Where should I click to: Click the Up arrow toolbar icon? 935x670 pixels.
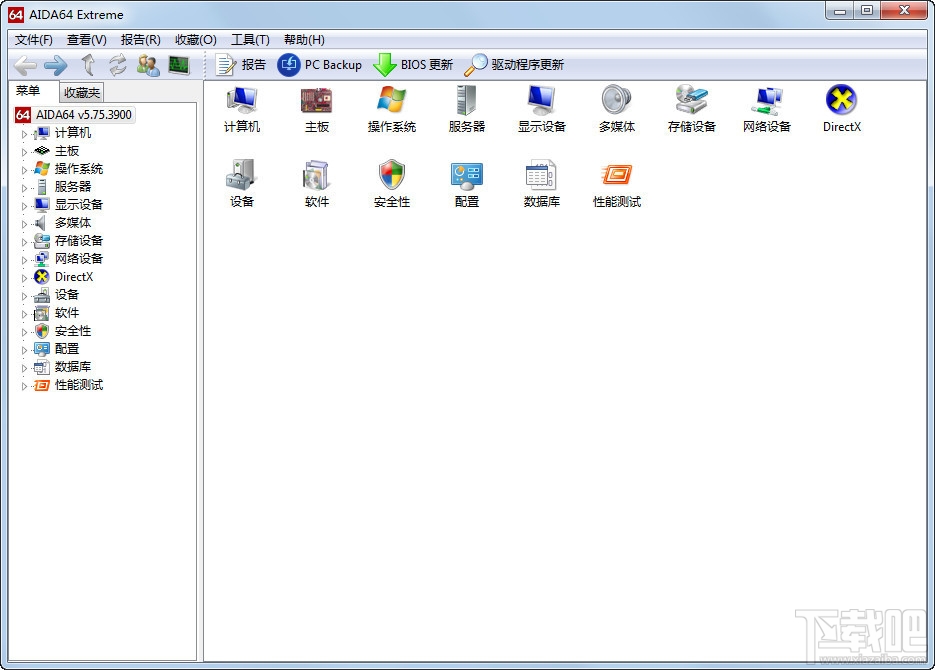88,65
